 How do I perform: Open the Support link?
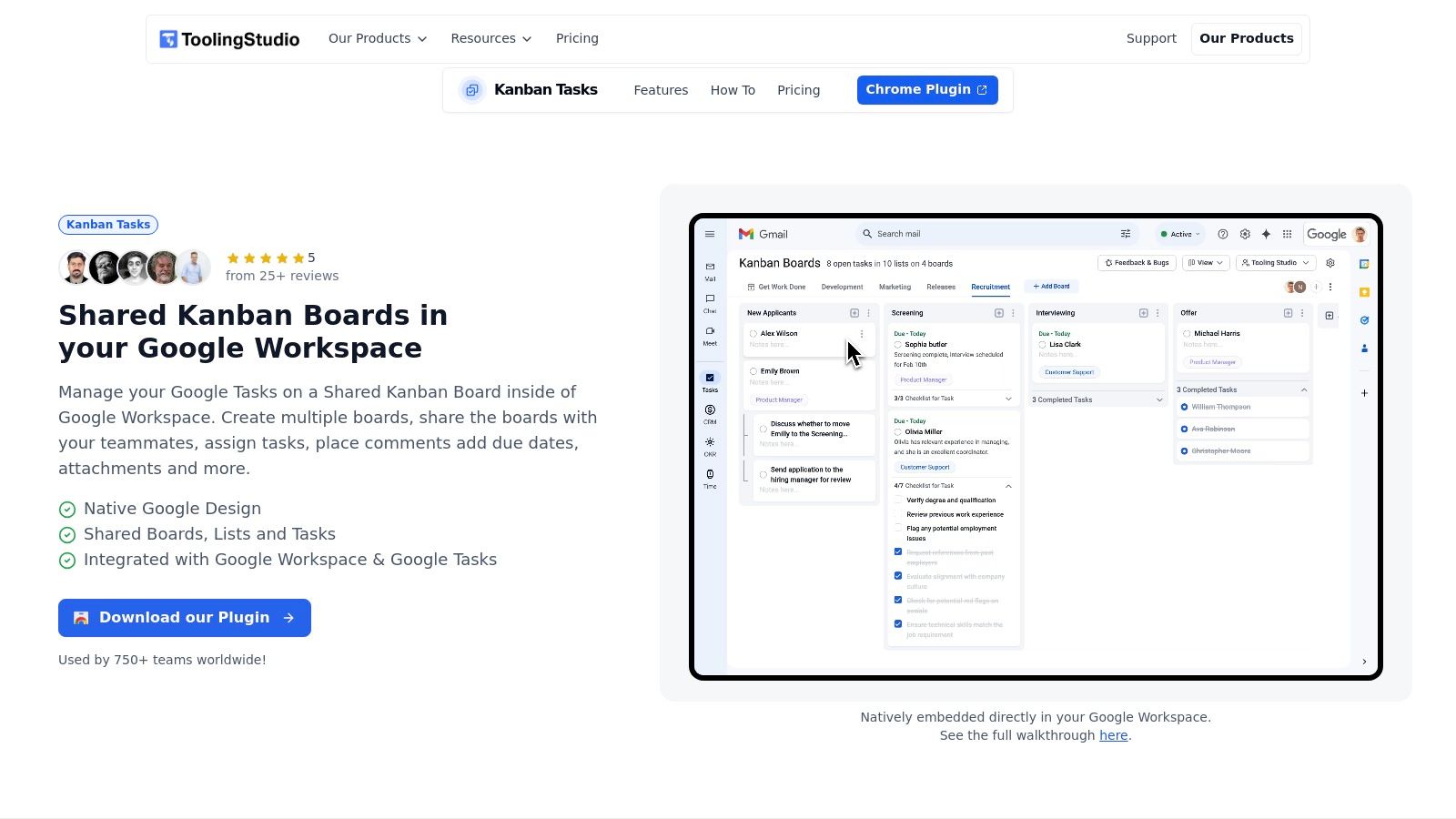(x=1151, y=38)
